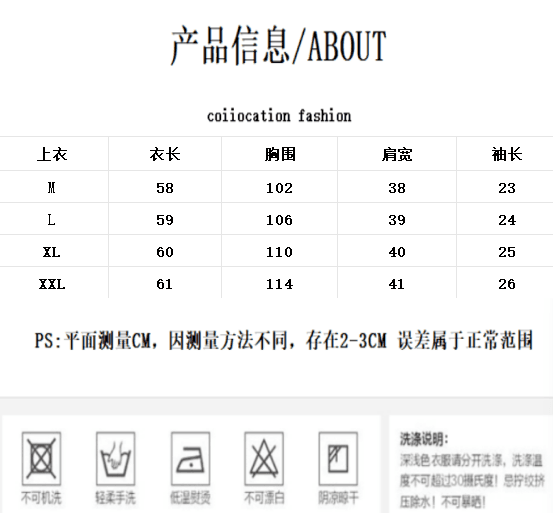This screenshot has height=513, width=553.
Task: Click the sleeve length value 23 cell
Action: pos(507,188)
